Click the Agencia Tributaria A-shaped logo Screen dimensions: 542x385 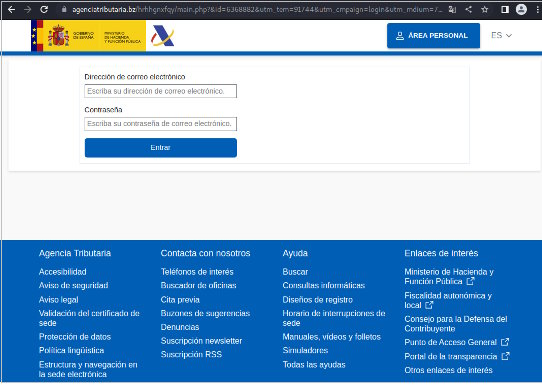pos(162,36)
